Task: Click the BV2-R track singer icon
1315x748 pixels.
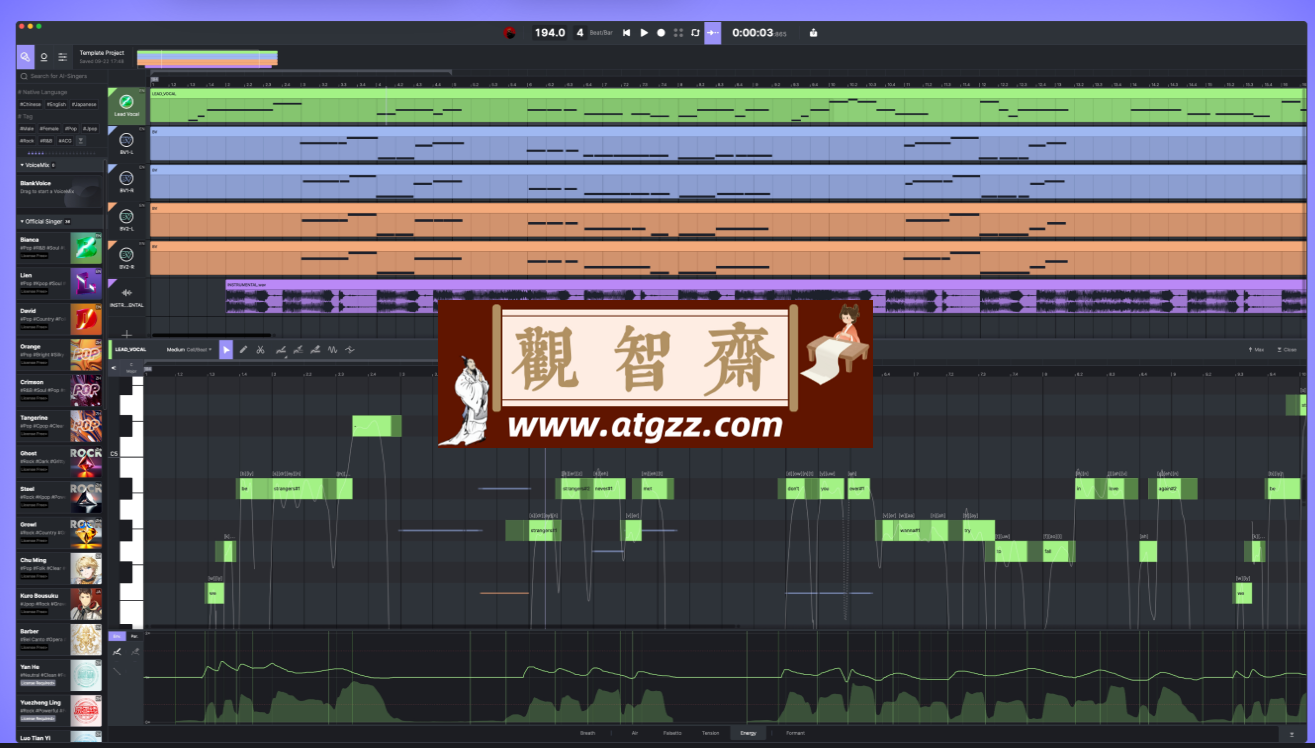Action: point(127,254)
